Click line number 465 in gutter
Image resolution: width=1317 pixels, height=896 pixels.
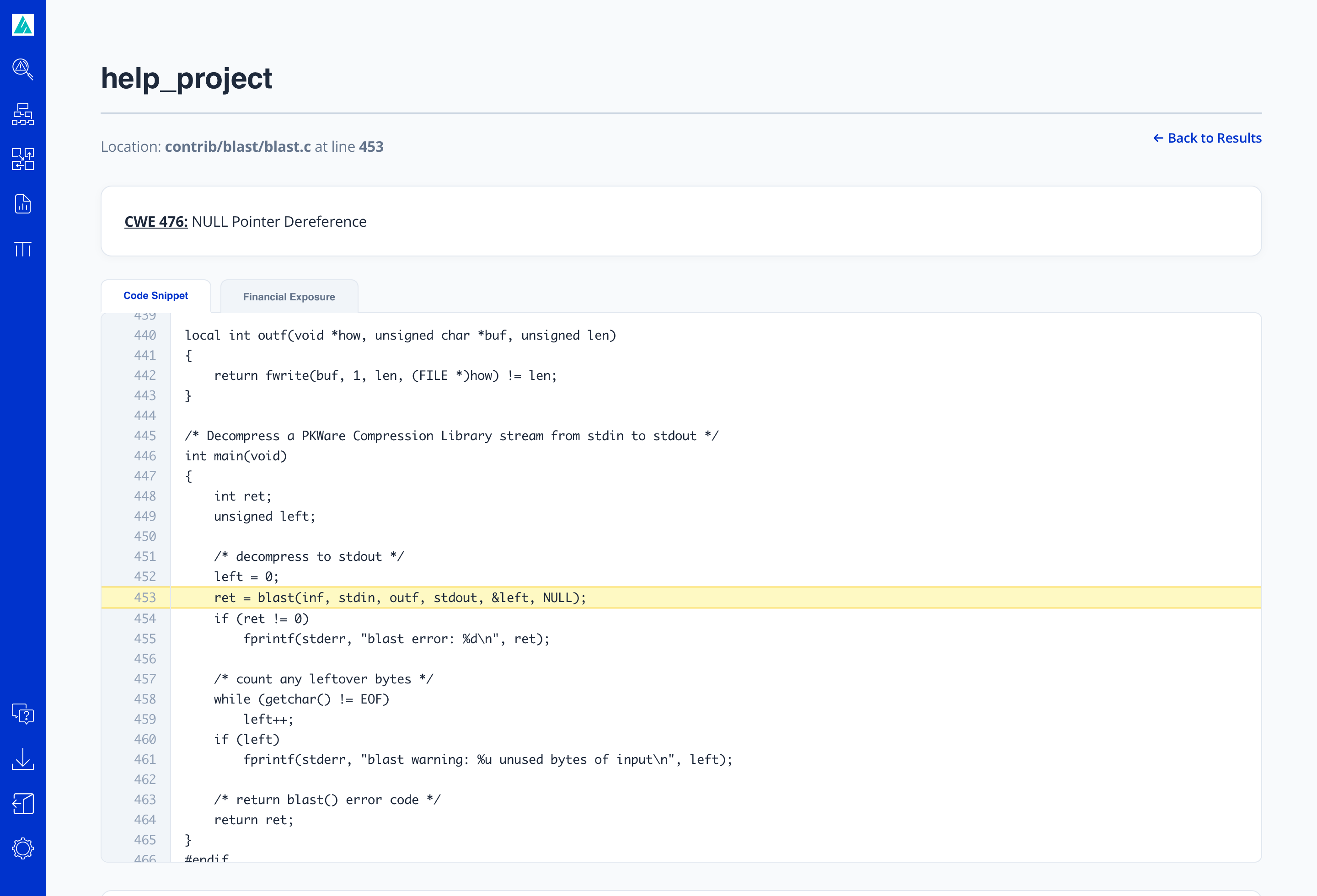click(145, 840)
